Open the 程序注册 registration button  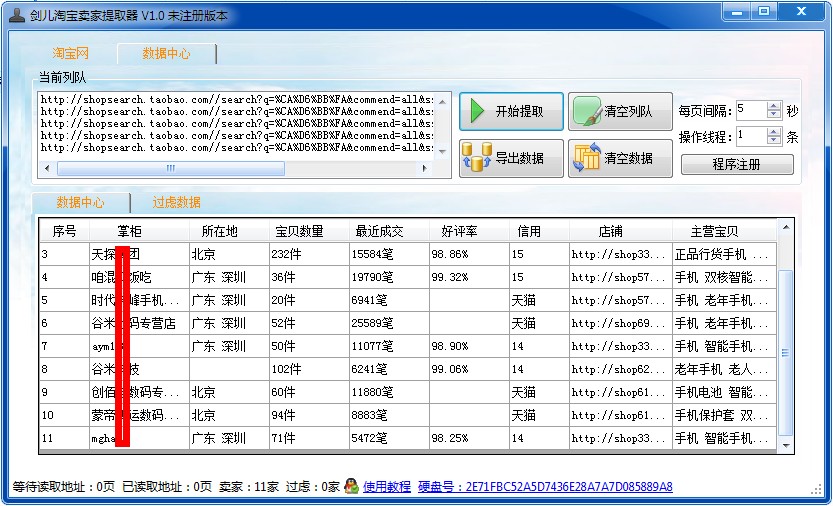[737, 164]
